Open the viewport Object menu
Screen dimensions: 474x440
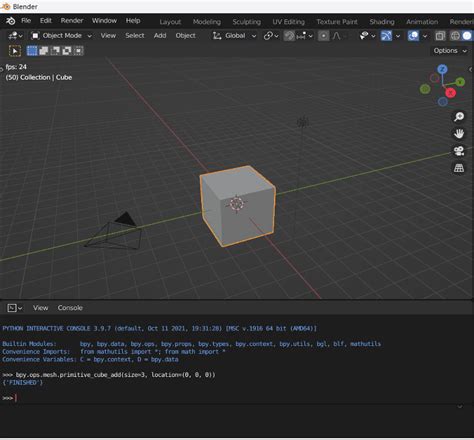click(x=186, y=36)
